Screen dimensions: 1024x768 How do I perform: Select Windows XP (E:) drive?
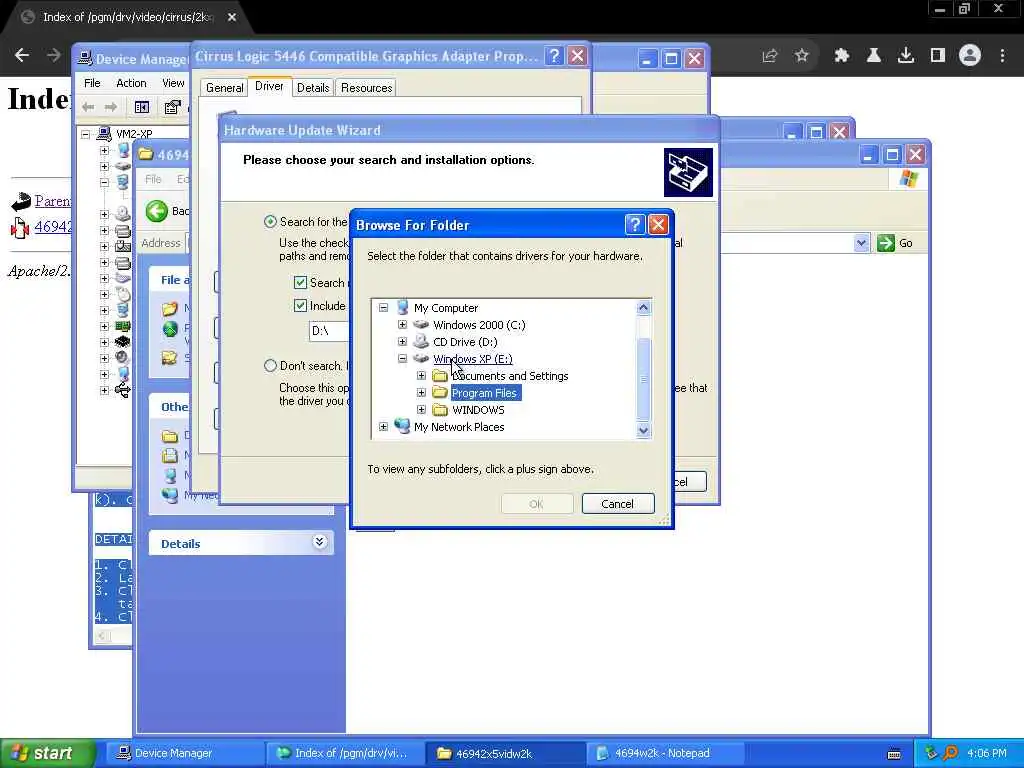473,359
